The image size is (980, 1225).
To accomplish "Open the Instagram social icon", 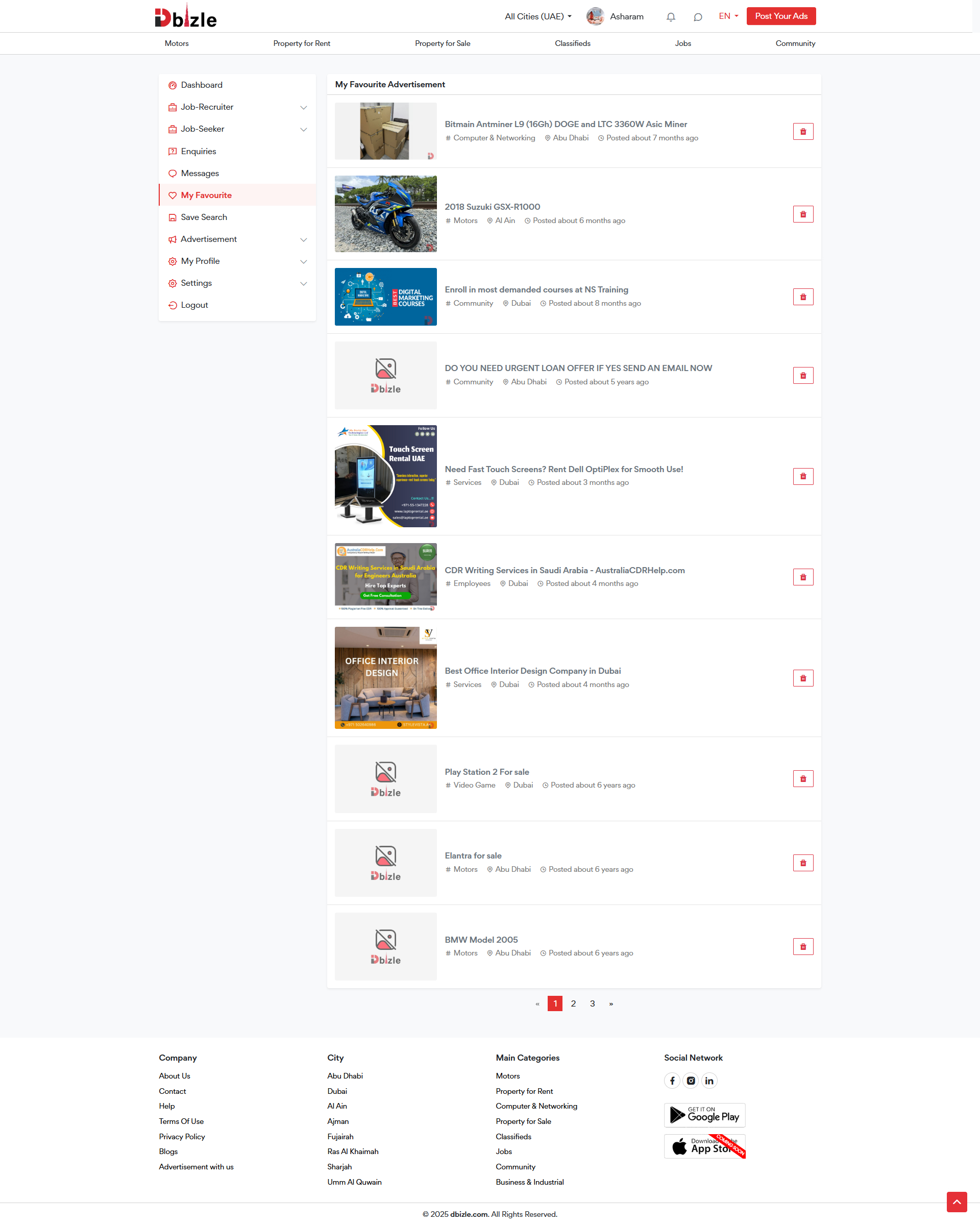I will [691, 1081].
